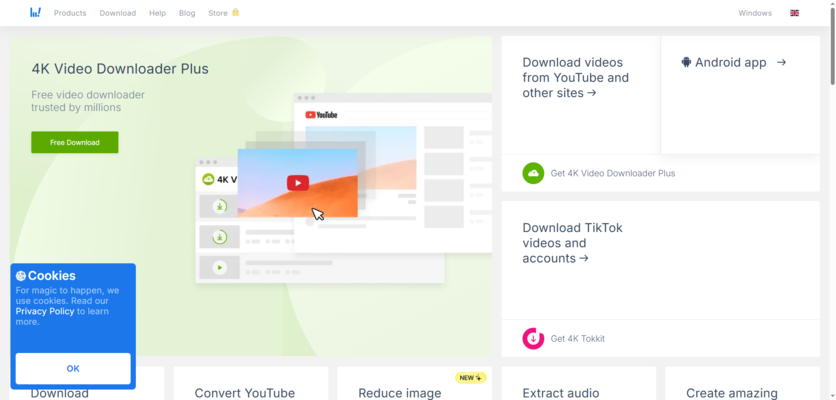The height and width of the screenshot is (400, 836).
Task: Open the Windows platform selector
Action: [x=755, y=13]
